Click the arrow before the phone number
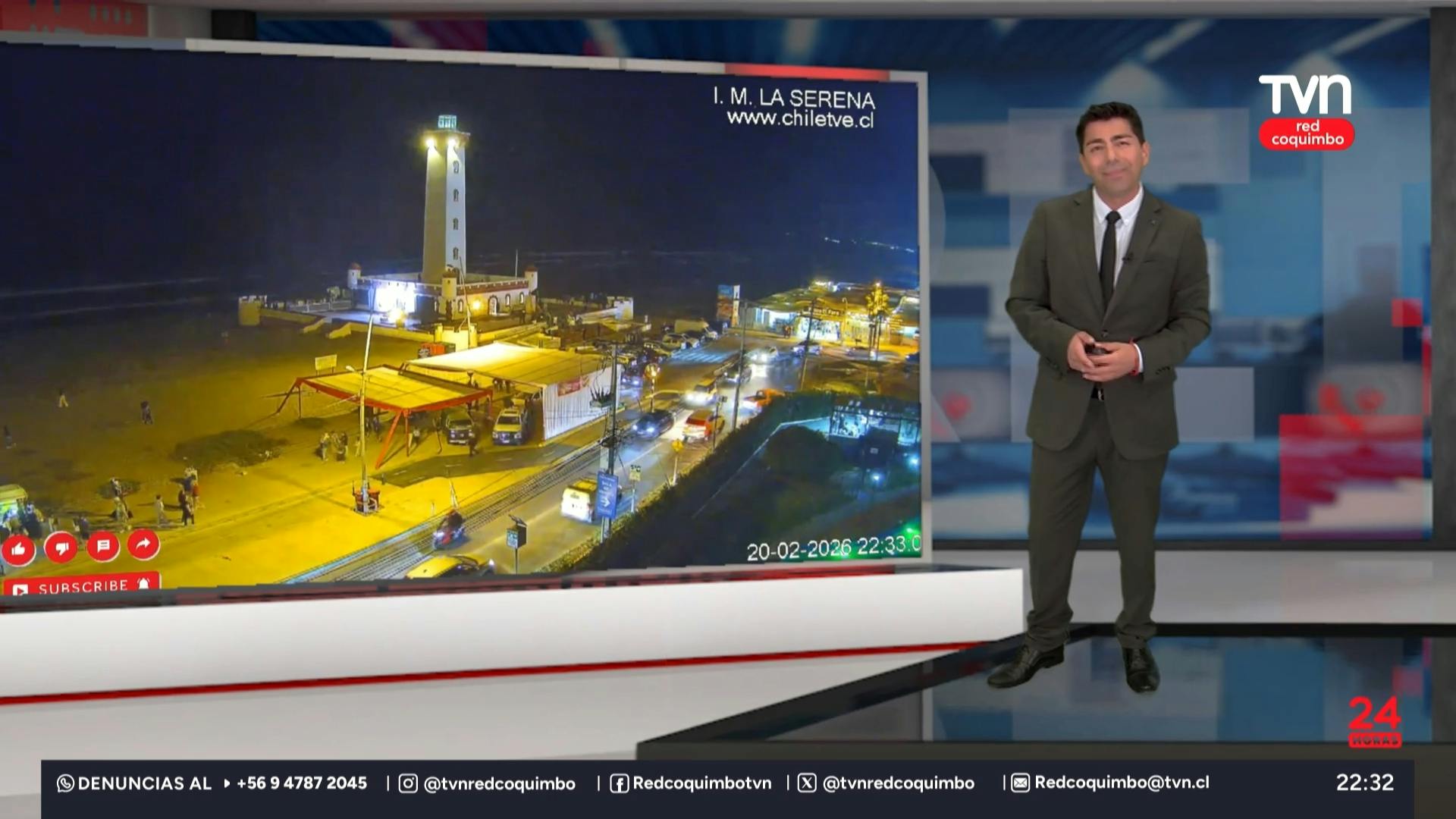Viewport: 1456px width, 819px height. [227, 783]
